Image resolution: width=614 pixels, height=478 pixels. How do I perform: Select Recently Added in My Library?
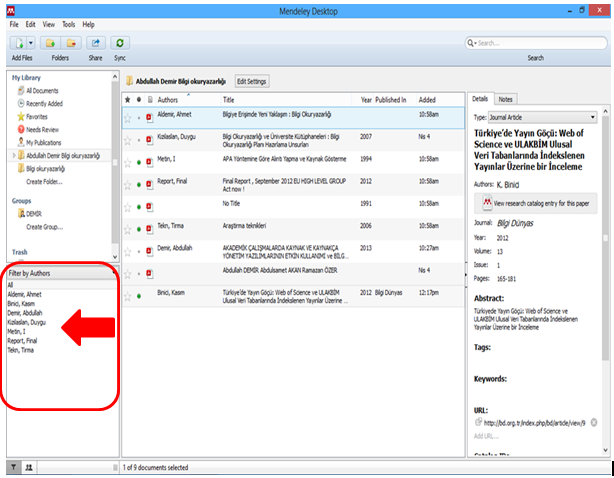coord(44,104)
